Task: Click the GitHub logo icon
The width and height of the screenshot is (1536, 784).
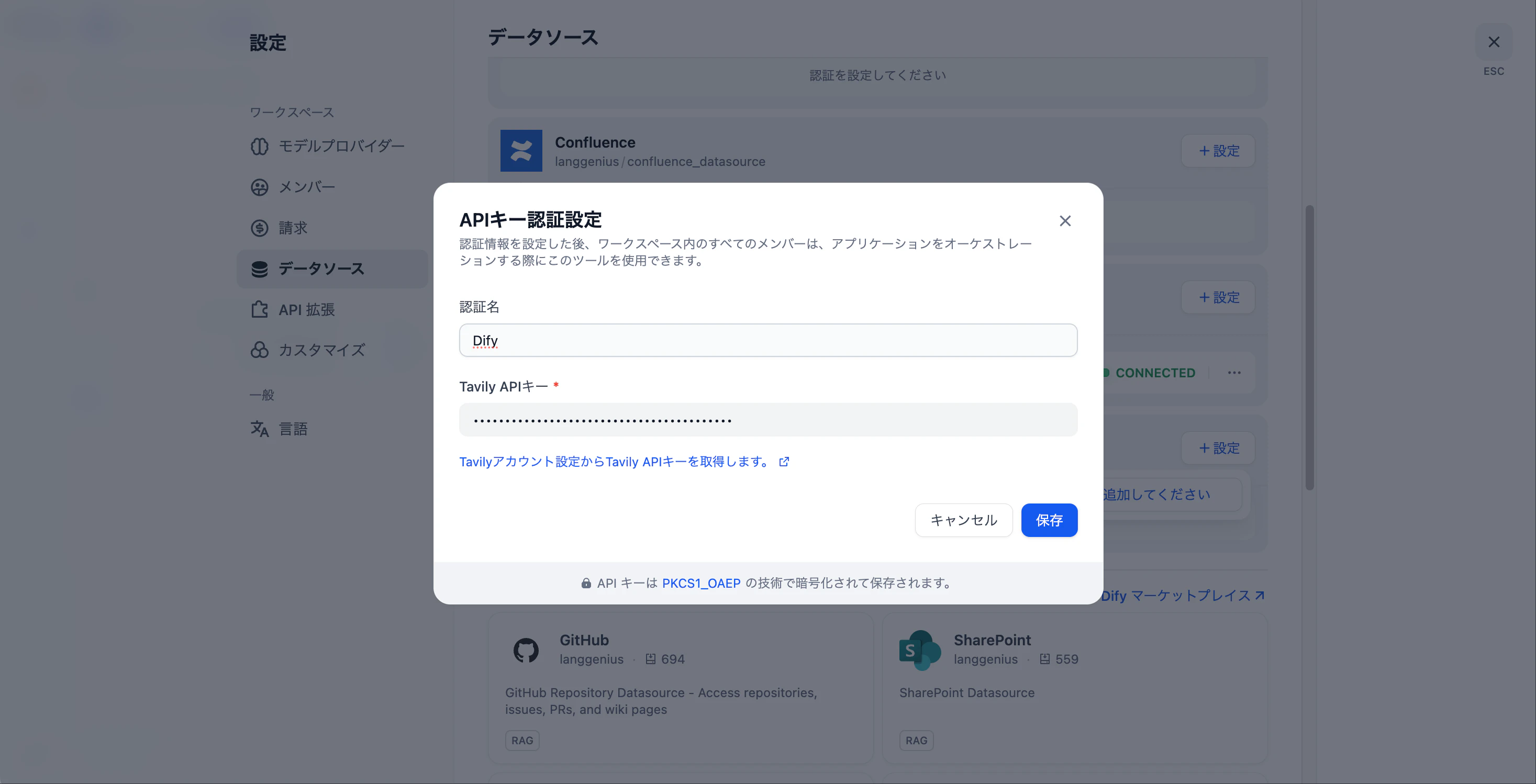Action: pyautogui.click(x=526, y=651)
